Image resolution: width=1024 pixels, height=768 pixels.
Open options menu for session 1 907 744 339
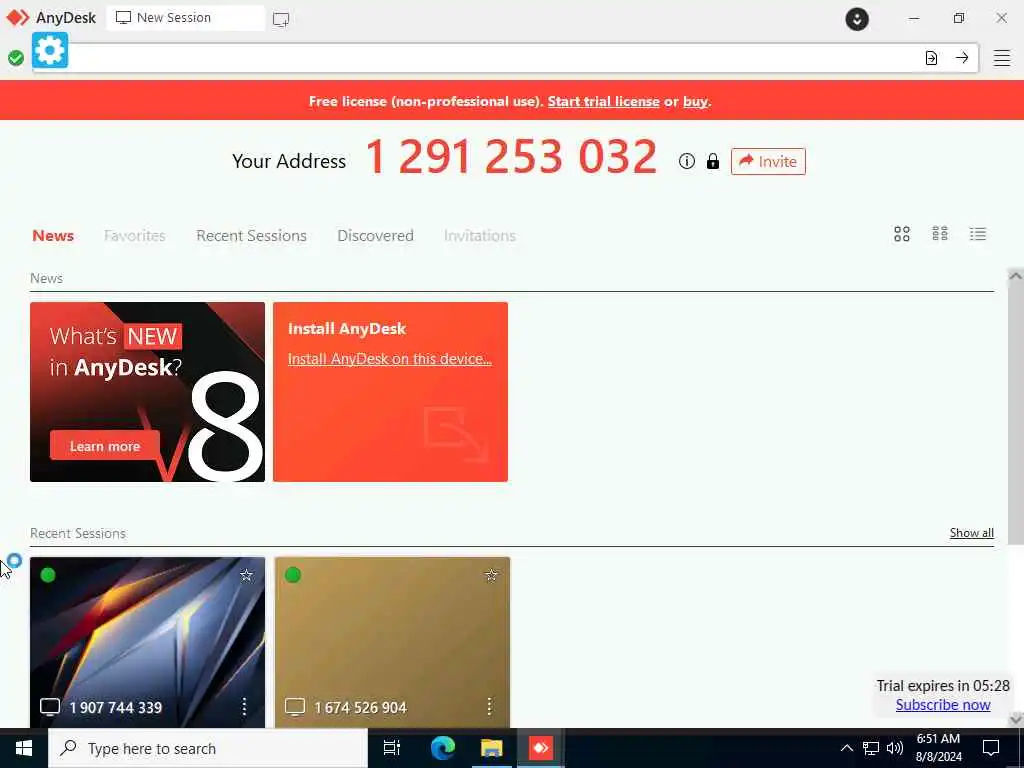[244, 706]
